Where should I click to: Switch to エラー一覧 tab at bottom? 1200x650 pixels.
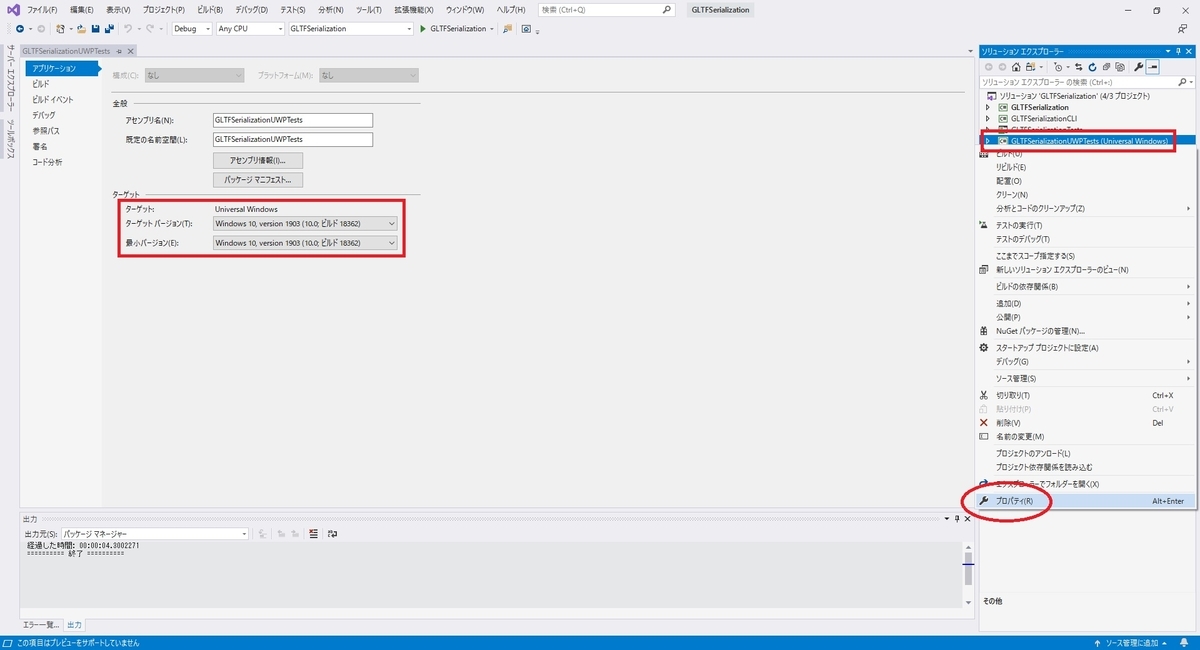pyautogui.click(x=41, y=625)
